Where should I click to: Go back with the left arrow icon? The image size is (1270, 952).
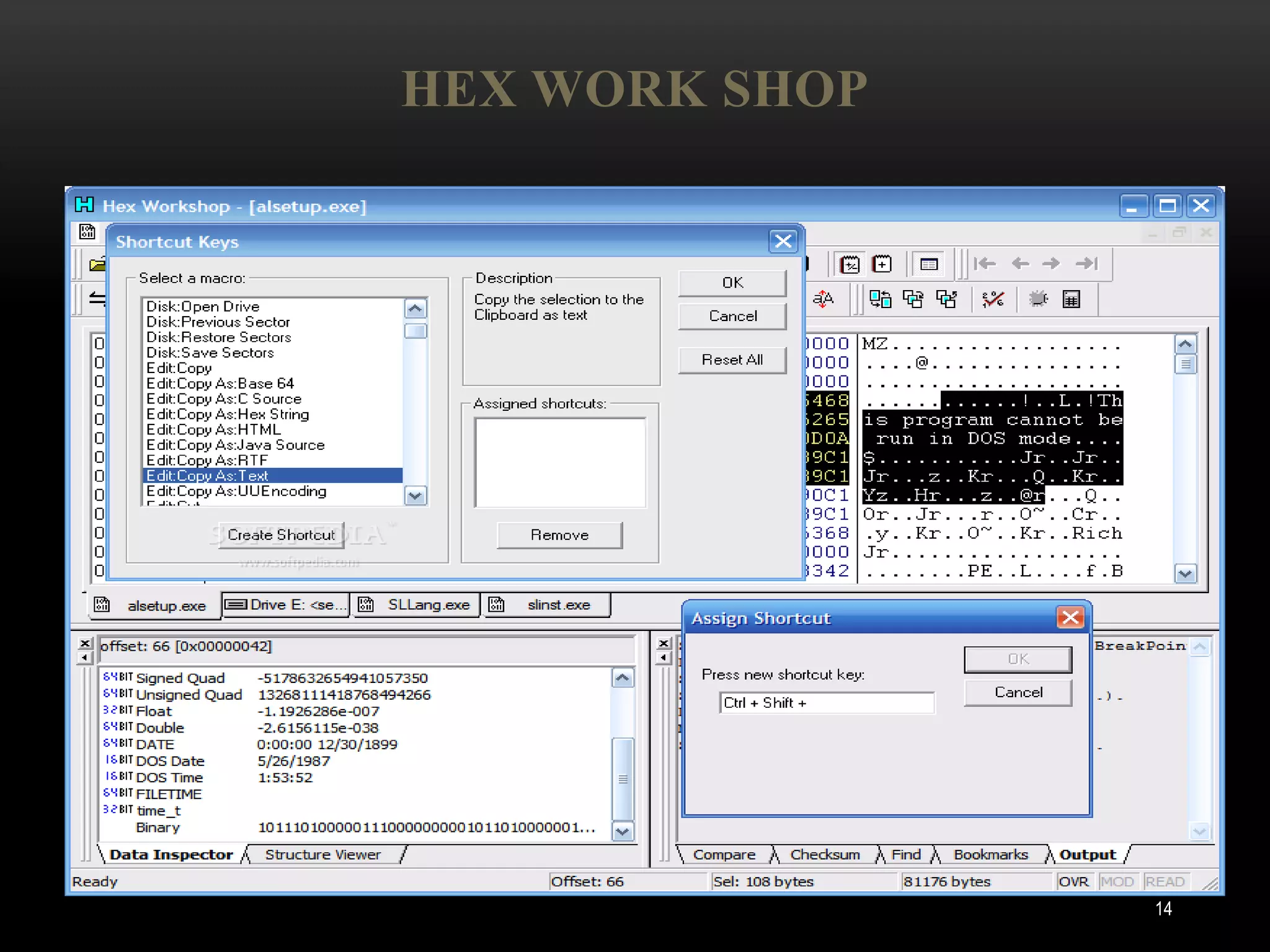pos(1020,264)
